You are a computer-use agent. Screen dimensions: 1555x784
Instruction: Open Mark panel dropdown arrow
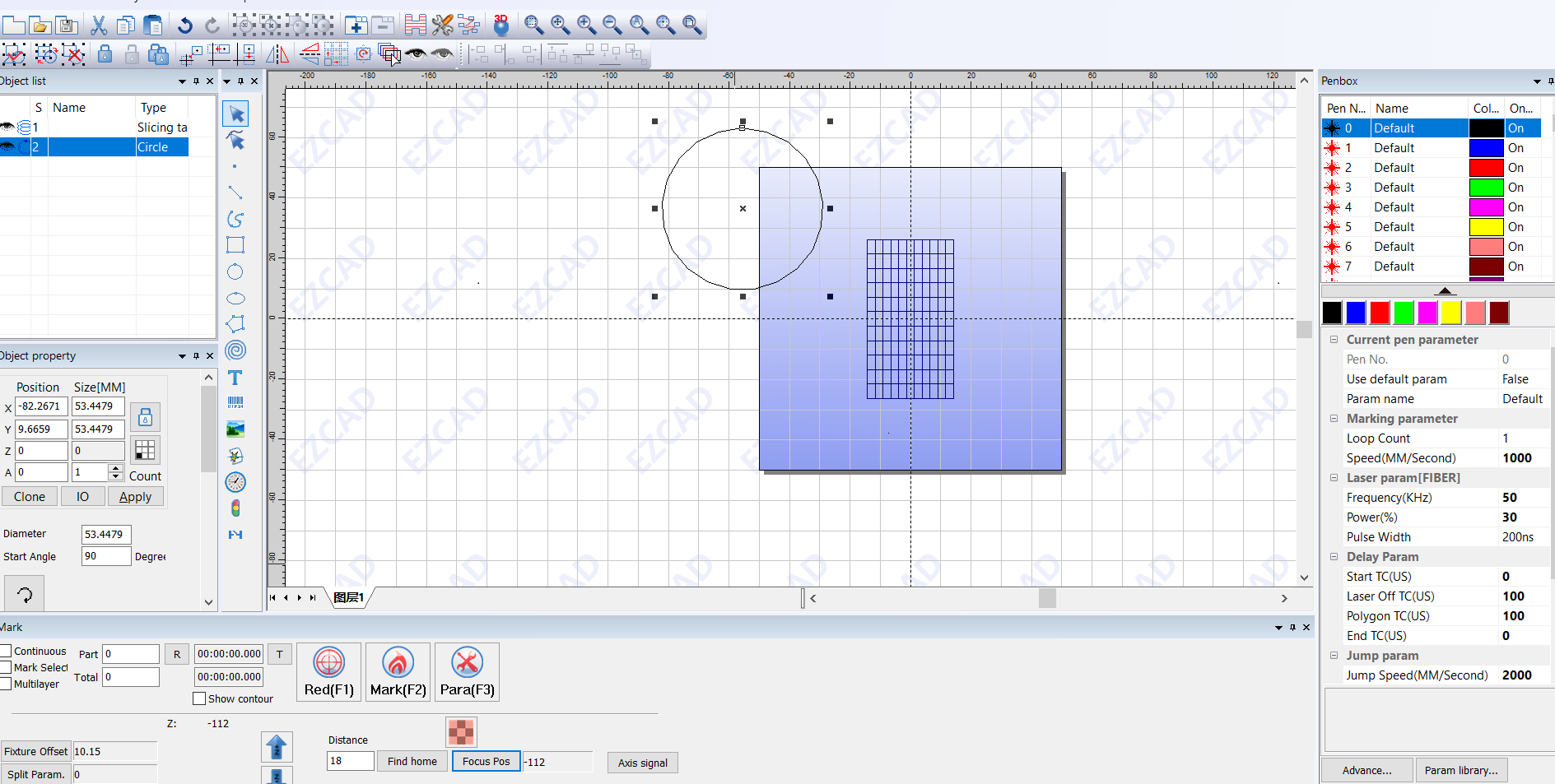(x=1278, y=628)
